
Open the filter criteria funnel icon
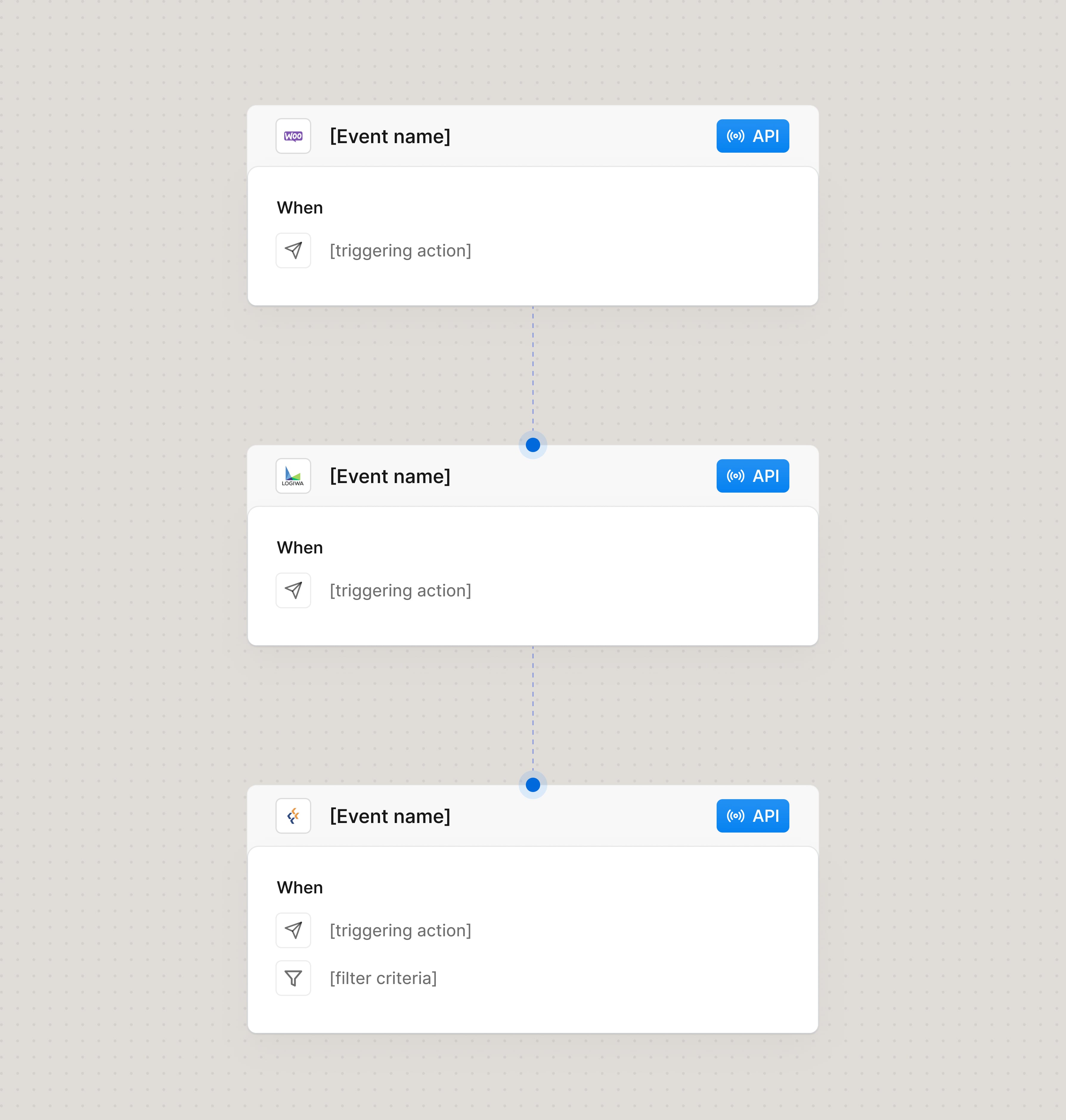pyautogui.click(x=293, y=978)
